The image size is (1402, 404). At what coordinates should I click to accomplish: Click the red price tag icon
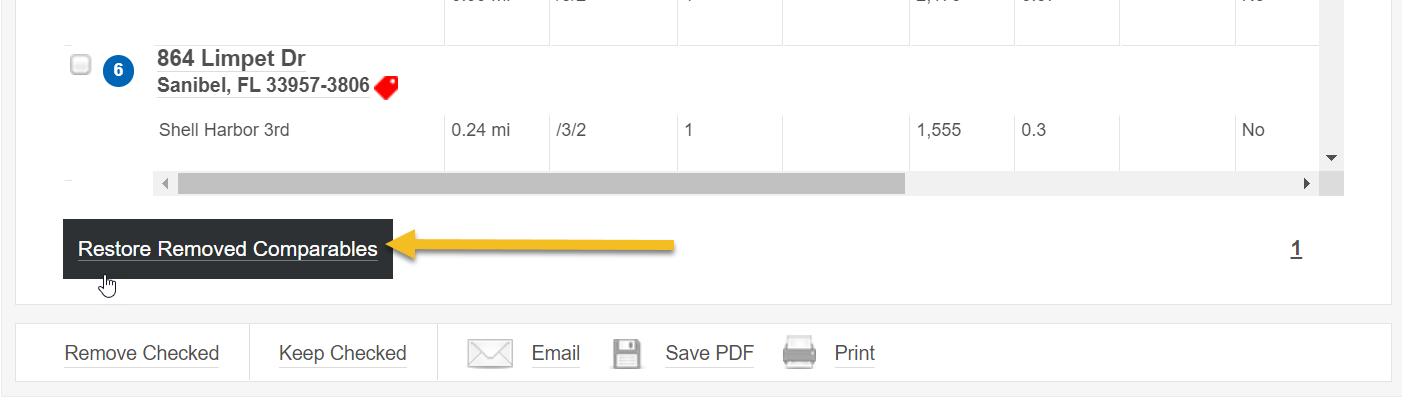[386, 87]
